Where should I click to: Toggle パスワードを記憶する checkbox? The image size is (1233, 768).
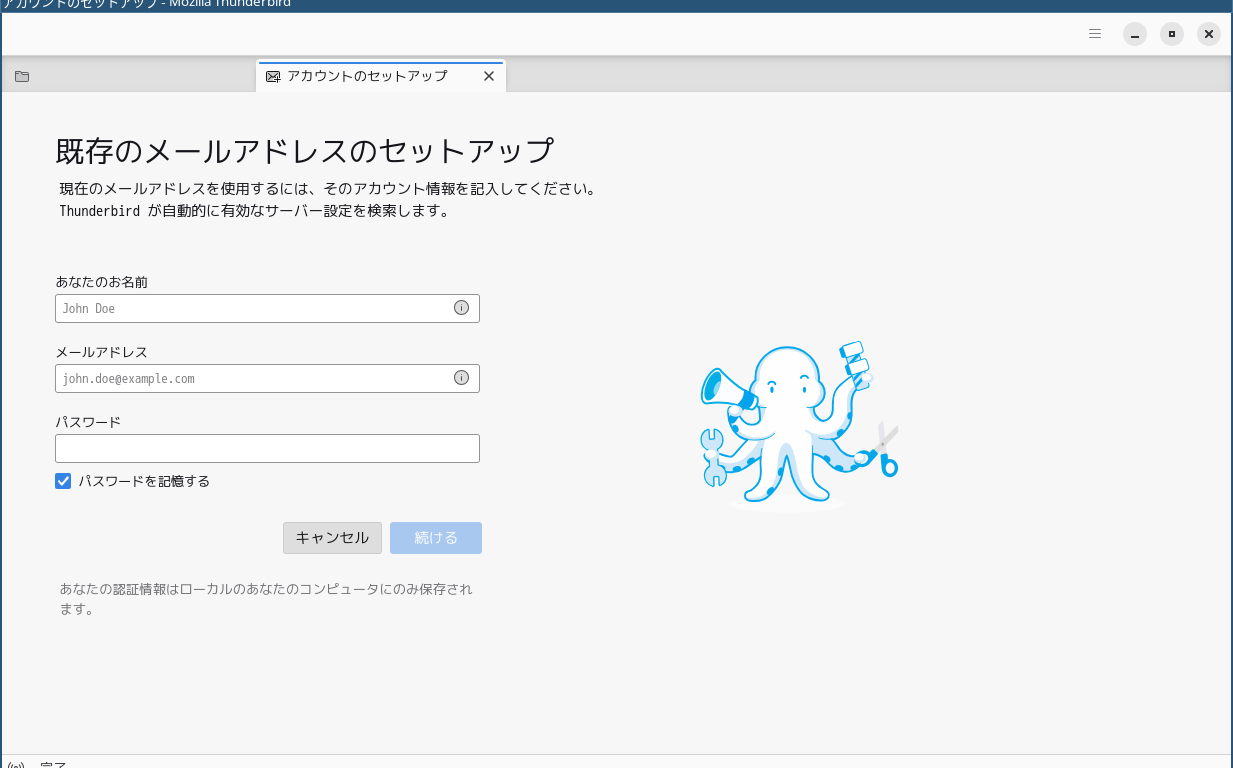click(x=63, y=481)
